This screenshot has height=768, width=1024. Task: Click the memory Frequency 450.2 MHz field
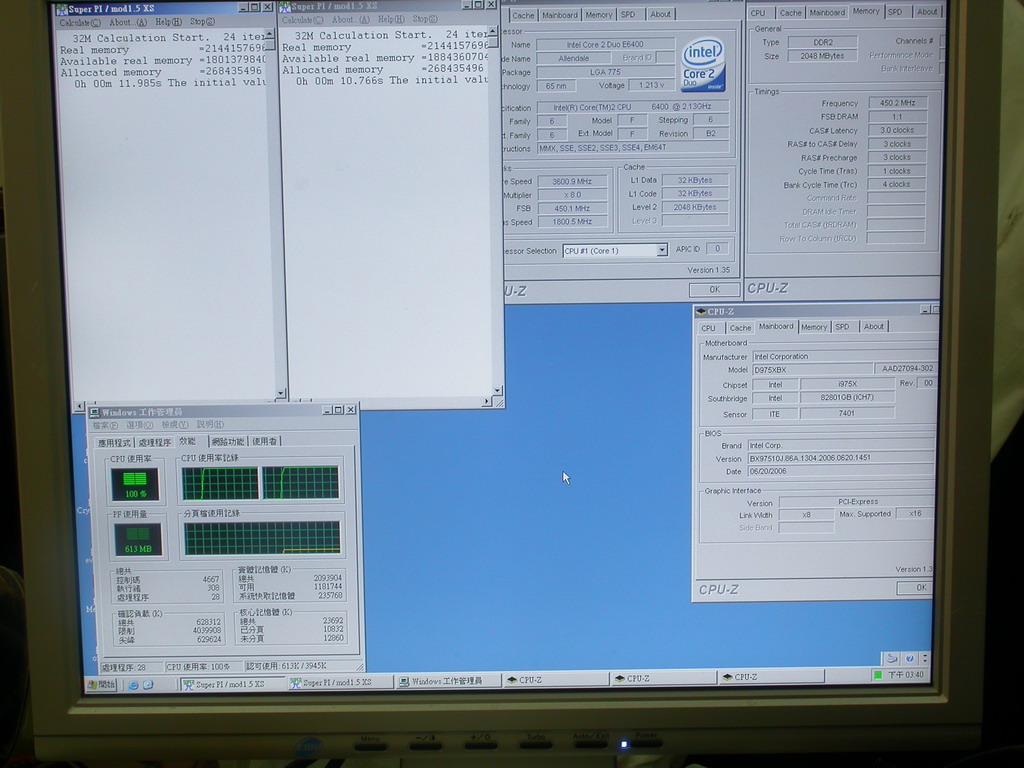point(897,103)
